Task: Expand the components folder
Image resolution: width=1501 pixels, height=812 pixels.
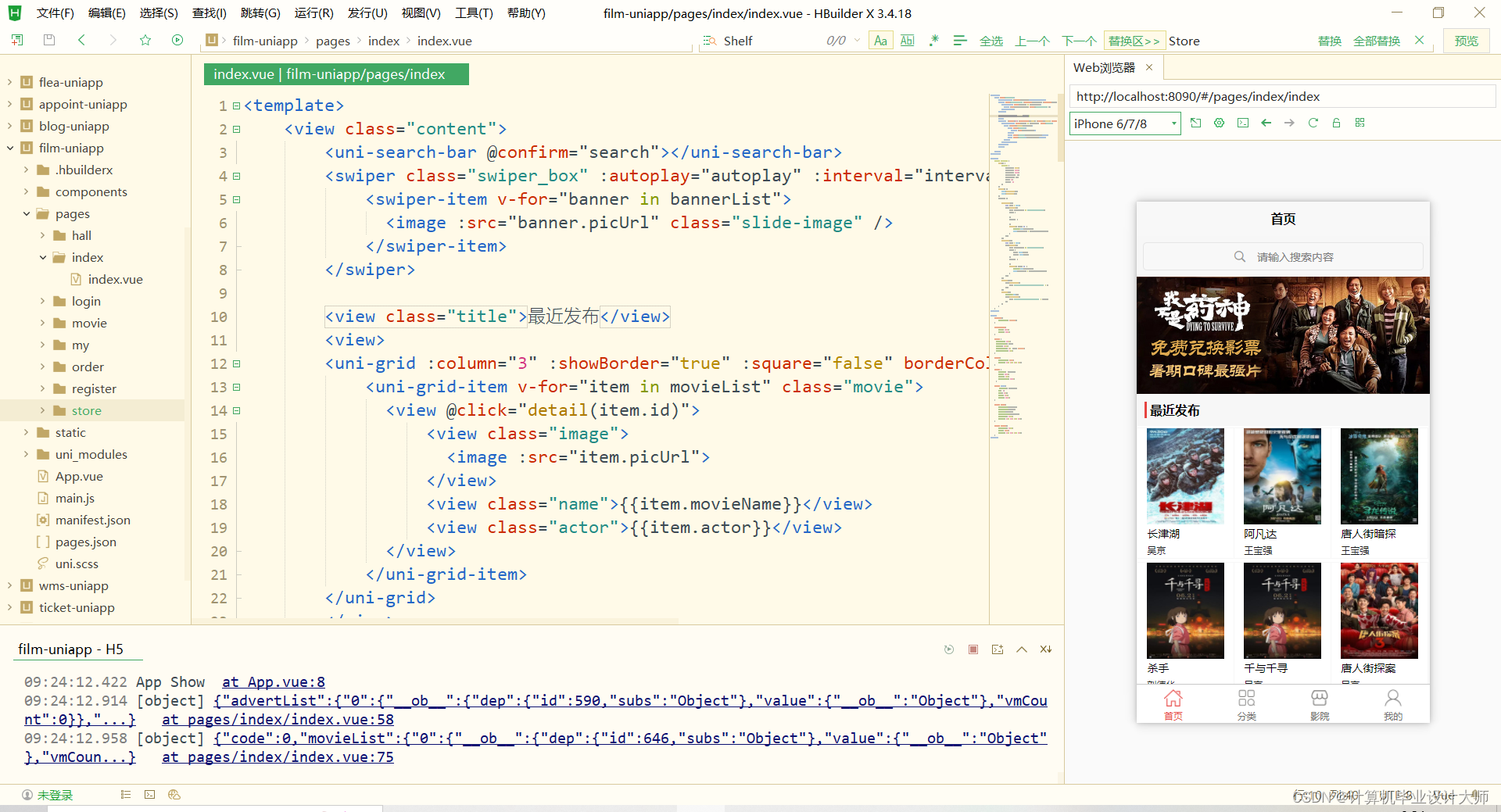Action: (x=26, y=191)
